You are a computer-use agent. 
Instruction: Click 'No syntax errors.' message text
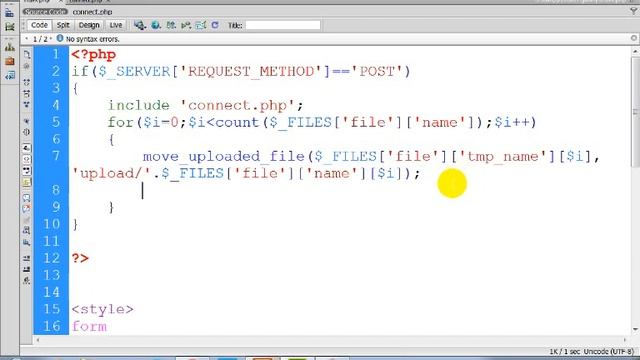pyautogui.click(x=93, y=39)
